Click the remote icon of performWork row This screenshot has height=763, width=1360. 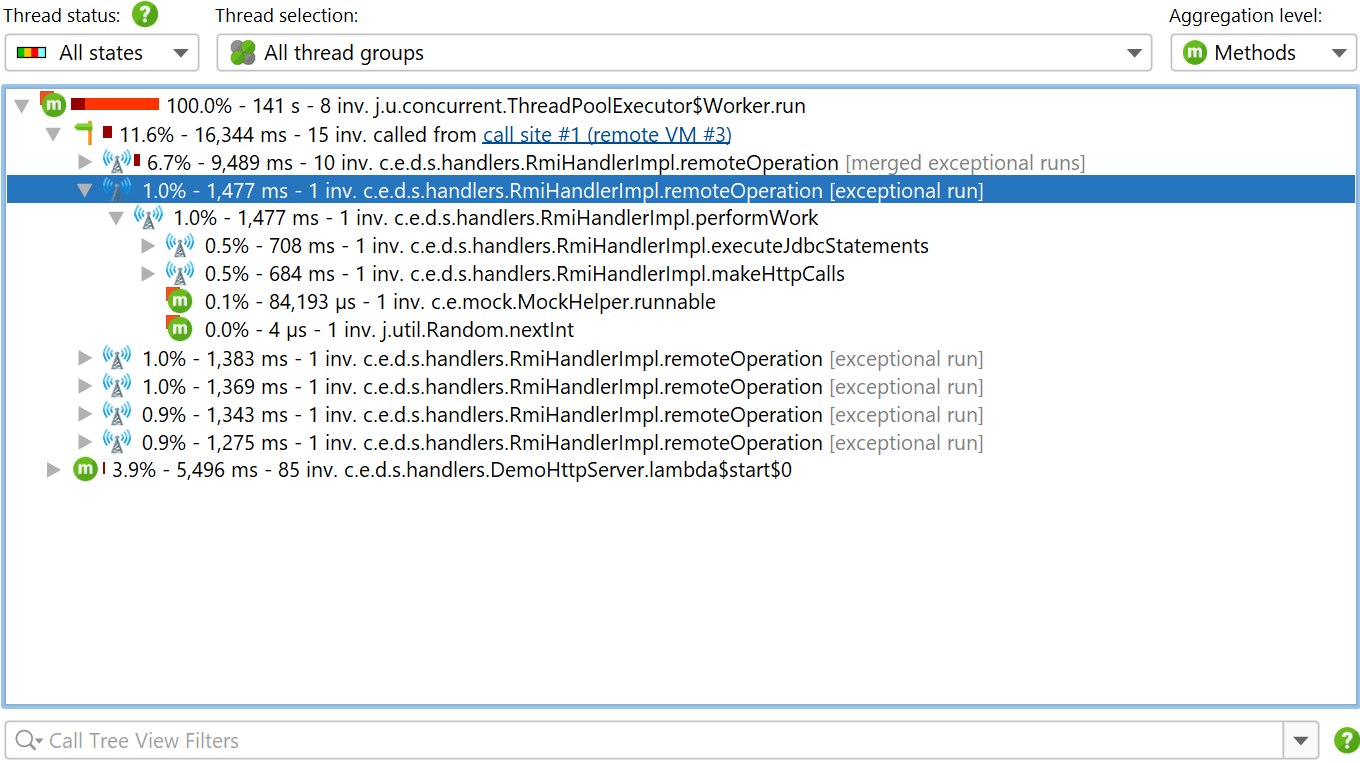pyautogui.click(x=148, y=217)
